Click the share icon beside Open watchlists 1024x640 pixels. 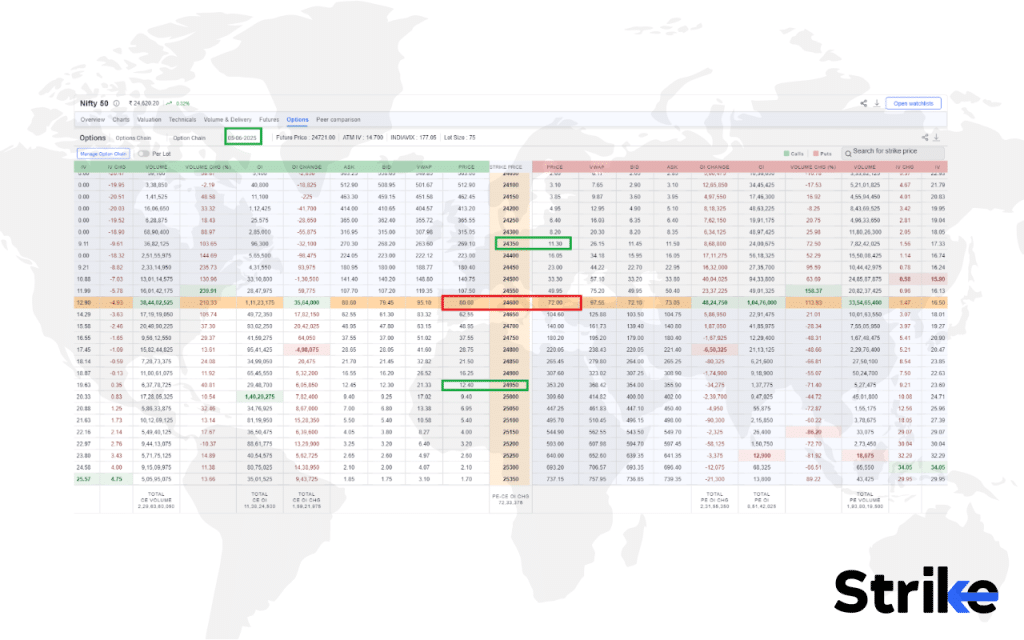click(x=863, y=103)
